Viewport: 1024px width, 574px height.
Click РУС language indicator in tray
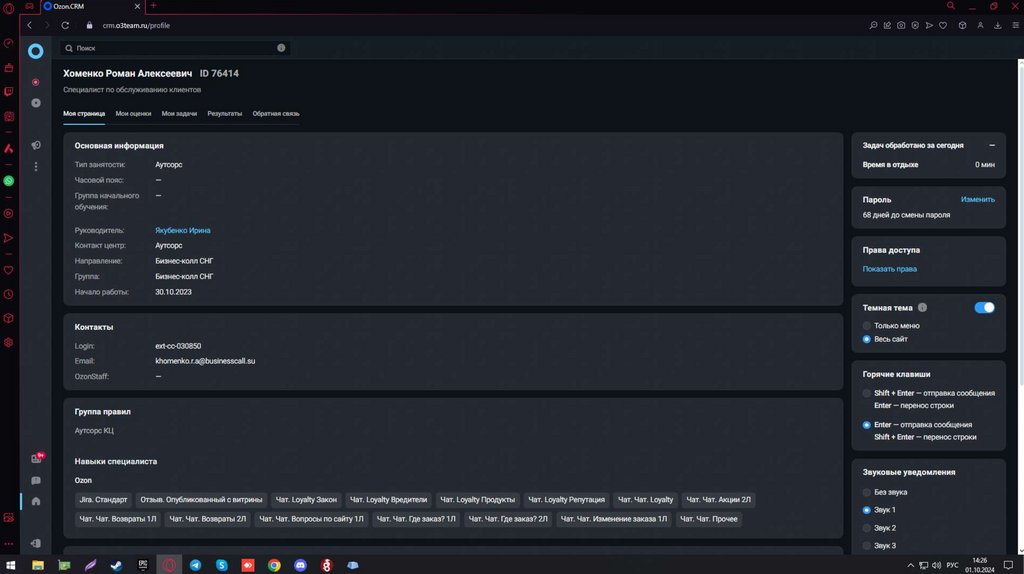pos(953,566)
